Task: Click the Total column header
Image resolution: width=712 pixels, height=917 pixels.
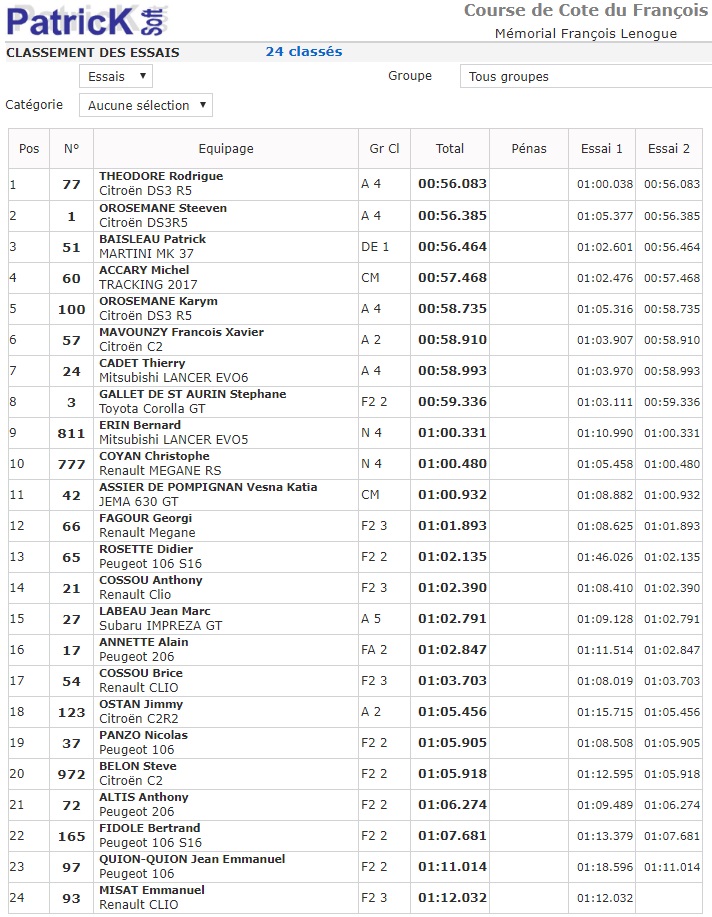Action: pyautogui.click(x=450, y=148)
